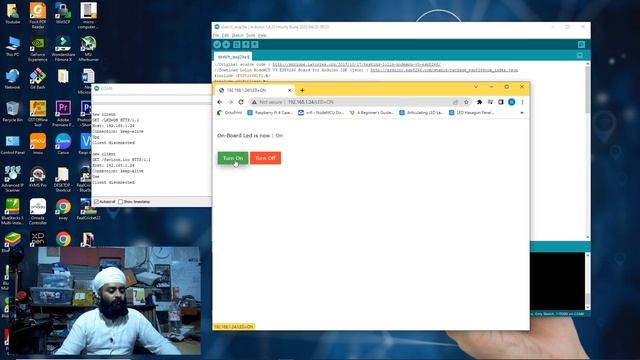Click the red Turn Off button
Screen dimensions: 640x360
point(265,158)
